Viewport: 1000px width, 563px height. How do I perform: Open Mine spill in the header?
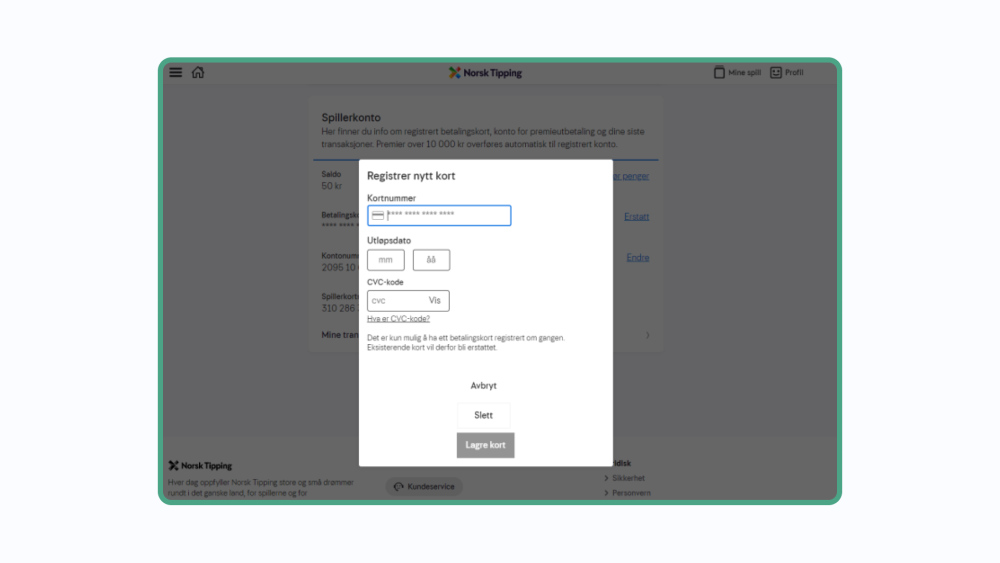(x=737, y=73)
